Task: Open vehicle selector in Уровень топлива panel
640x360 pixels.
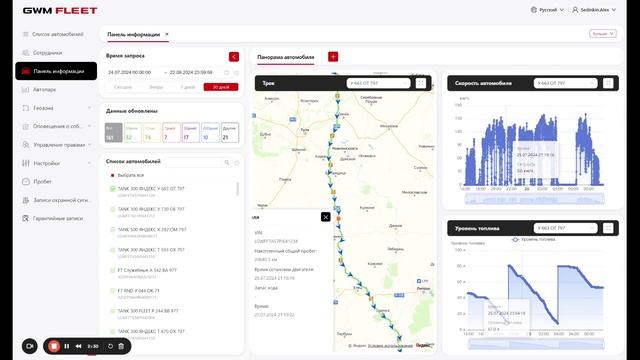Action: (566, 228)
